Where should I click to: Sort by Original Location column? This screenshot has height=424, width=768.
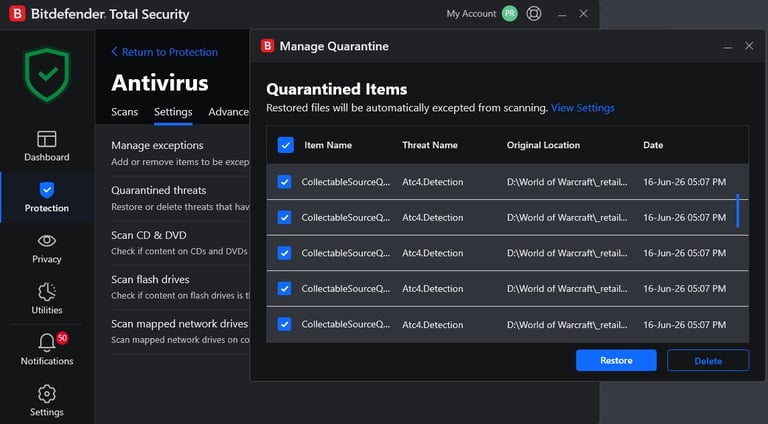tap(543, 145)
